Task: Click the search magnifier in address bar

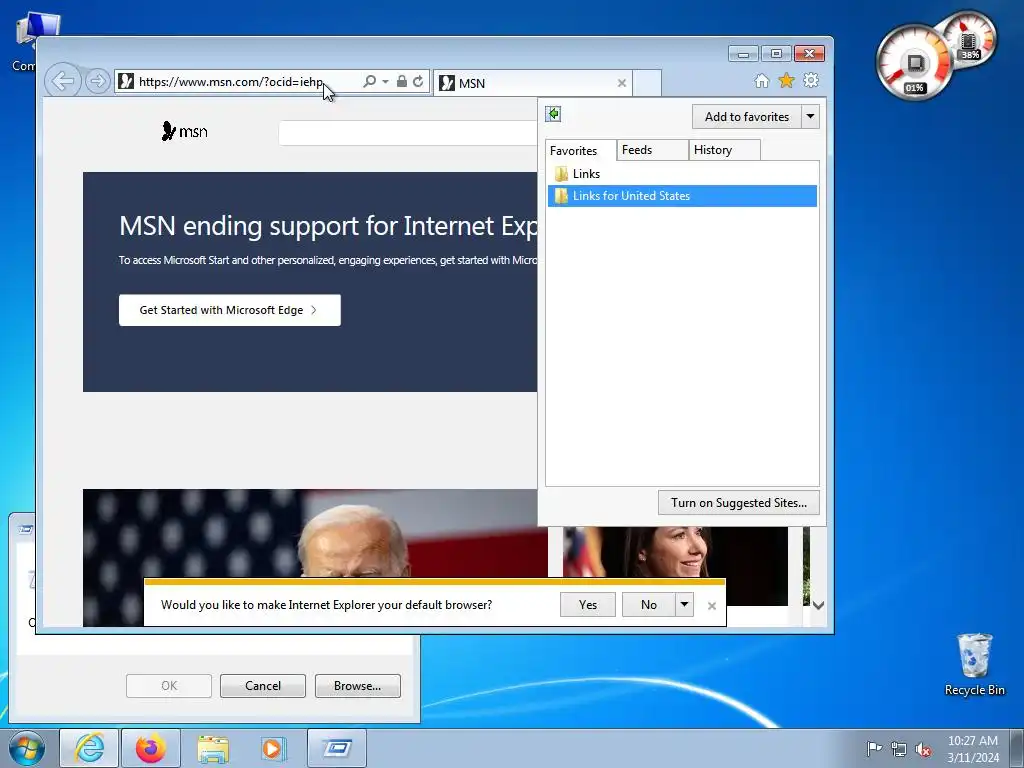Action: coord(370,81)
